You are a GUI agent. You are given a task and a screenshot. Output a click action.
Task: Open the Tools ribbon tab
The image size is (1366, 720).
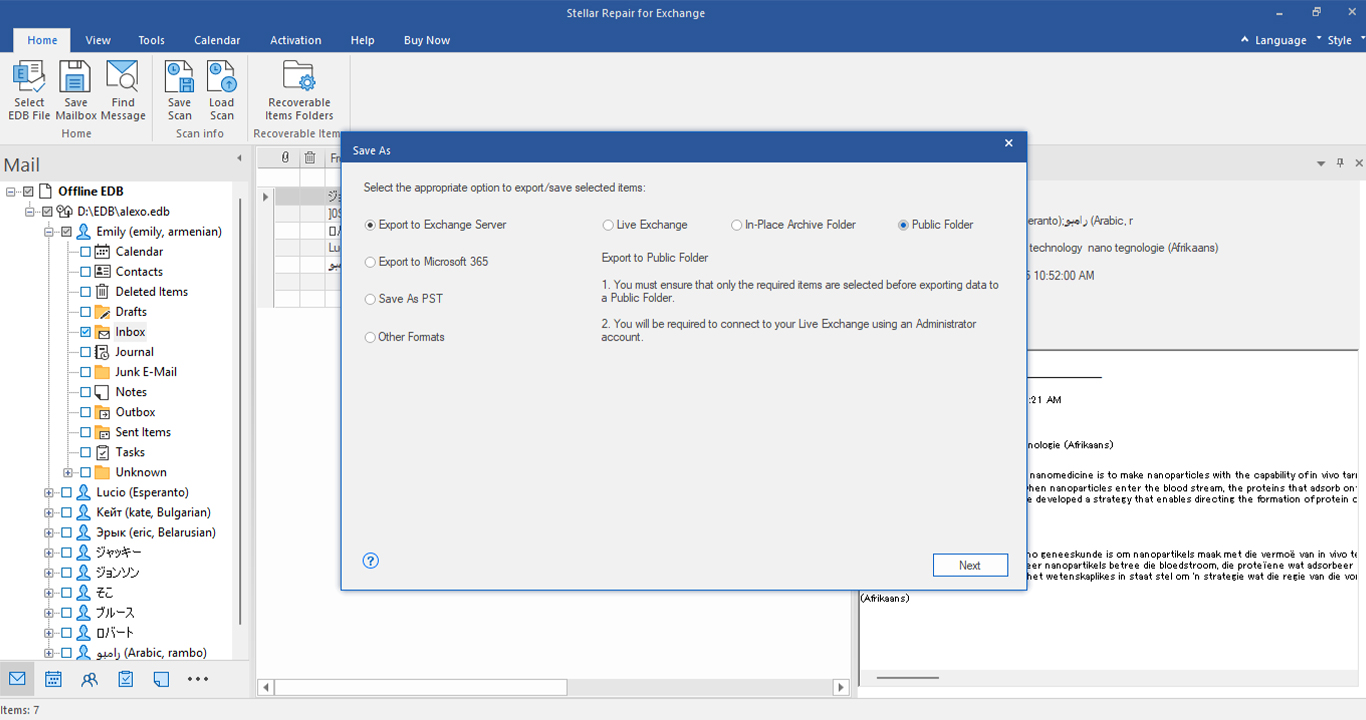[152, 40]
